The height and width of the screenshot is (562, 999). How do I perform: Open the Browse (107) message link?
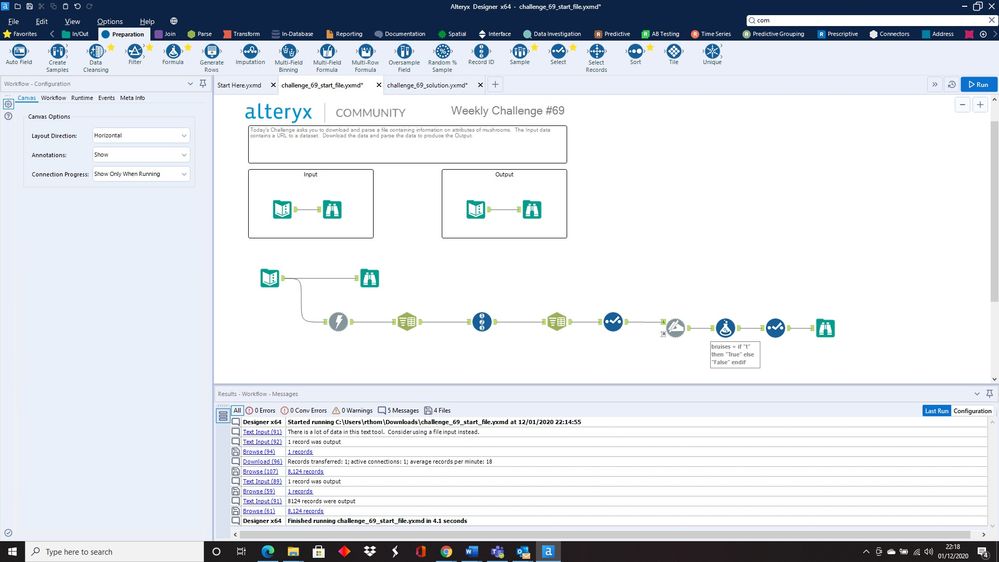(260, 472)
